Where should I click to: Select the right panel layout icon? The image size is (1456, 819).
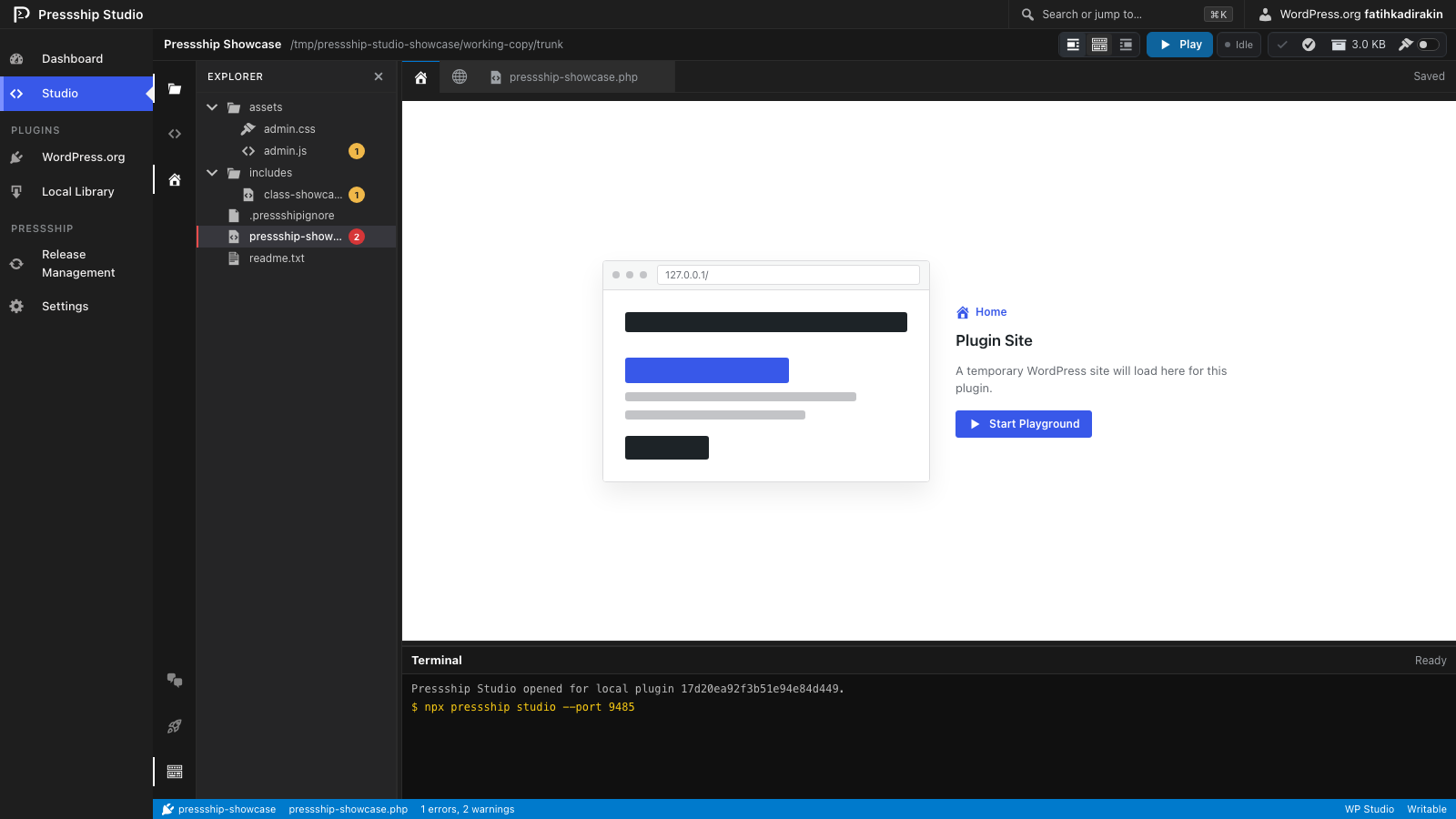[1126, 45]
